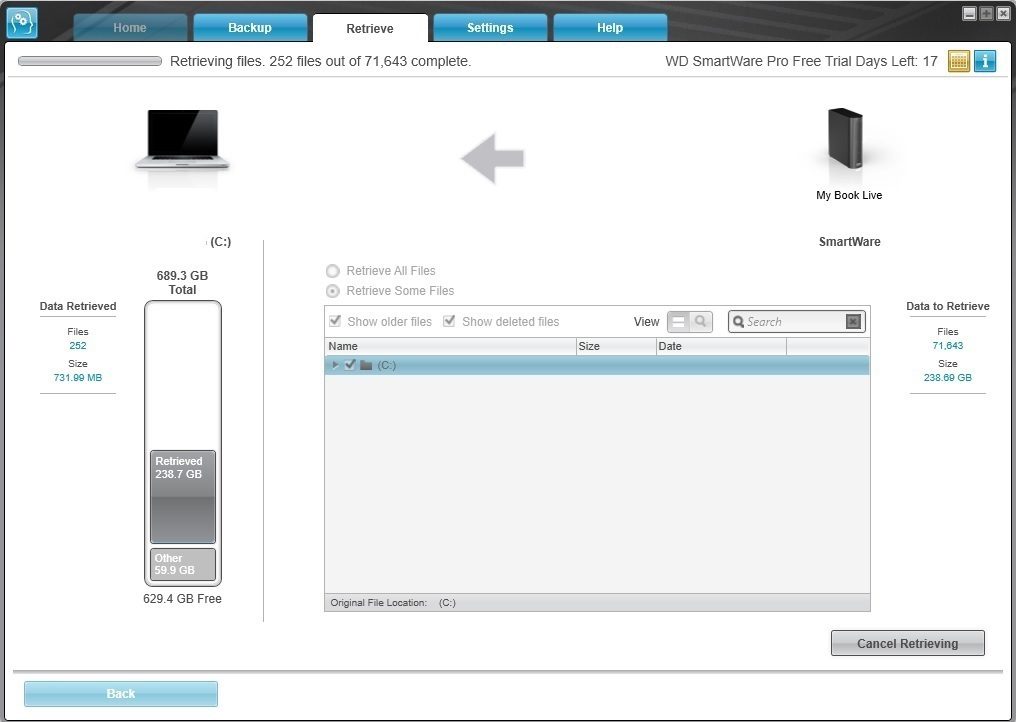Click the blue information icon
This screenshot has height=722, width=1016.
pyautogui.click(x=985, y=61)
